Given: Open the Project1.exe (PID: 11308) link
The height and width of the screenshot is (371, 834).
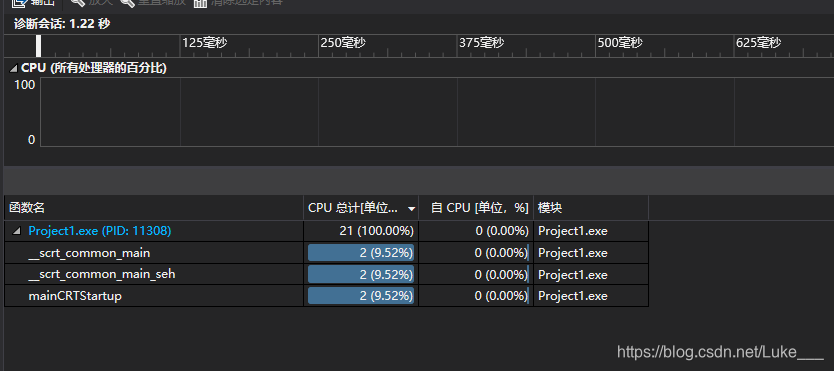Looking at the screenshot, I should [100, 231].
